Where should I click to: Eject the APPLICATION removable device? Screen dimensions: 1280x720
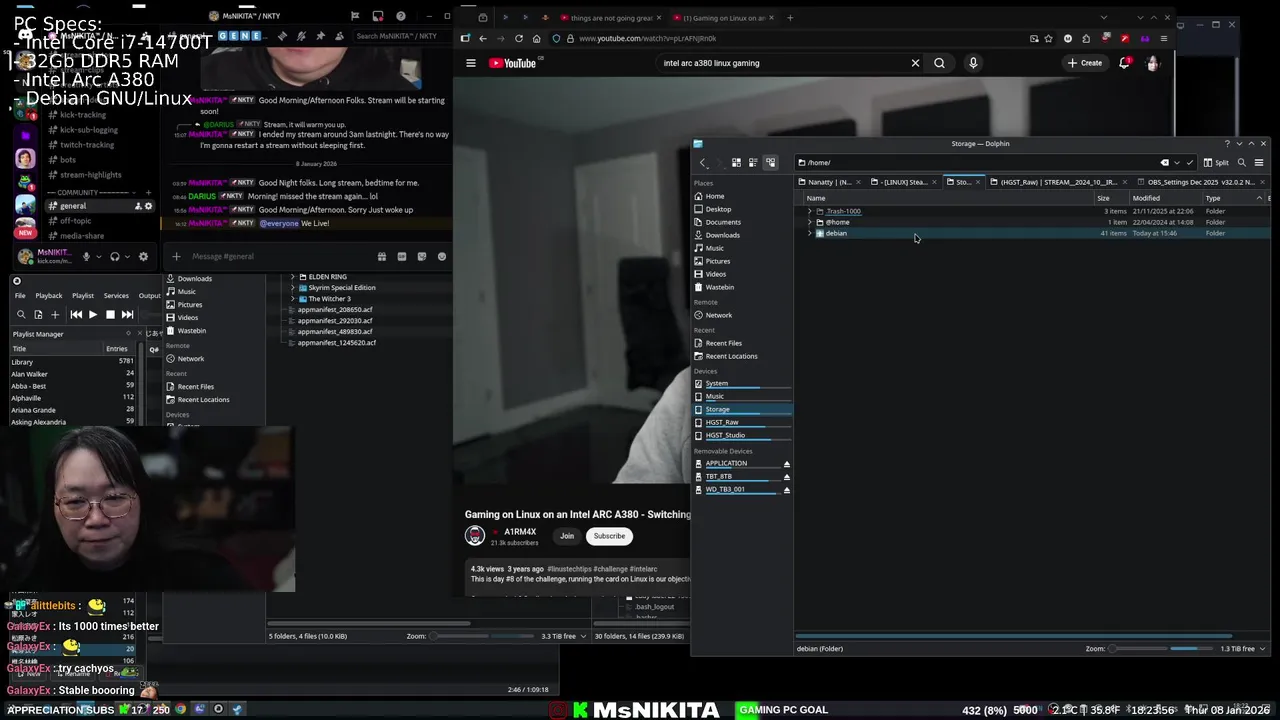[786, 464]
